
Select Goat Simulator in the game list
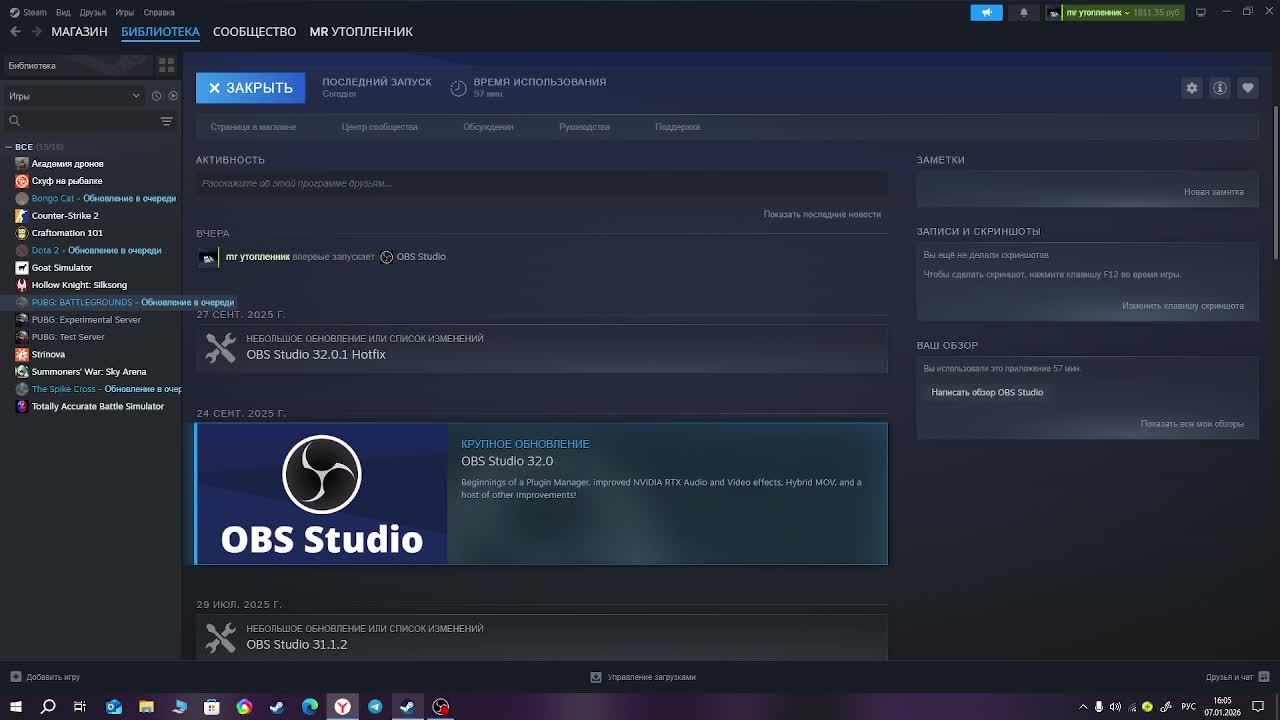pyautogui.click(x=62, y=268)
